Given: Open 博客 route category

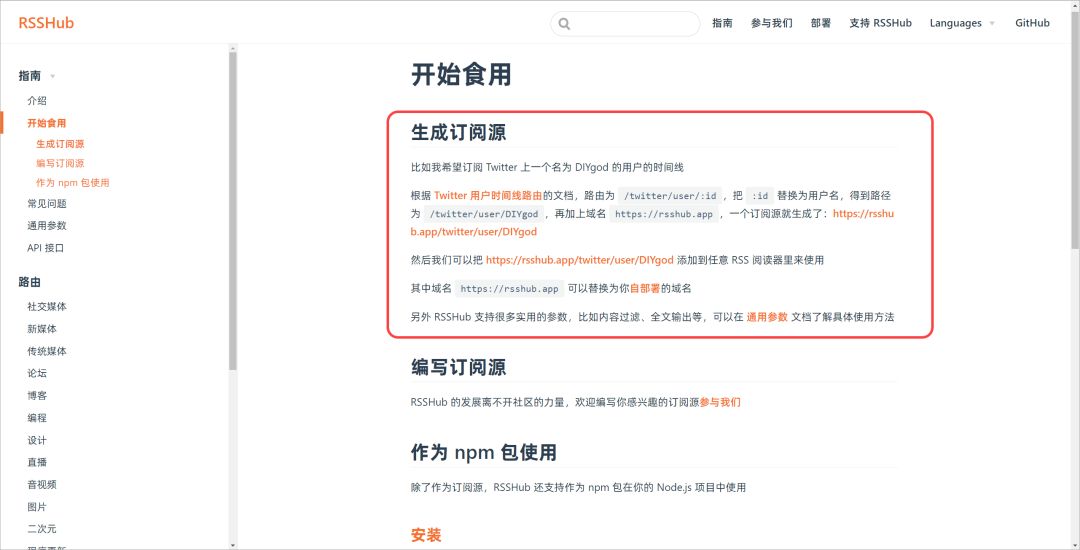Looking at the screenshot, I should coord(37,396).
